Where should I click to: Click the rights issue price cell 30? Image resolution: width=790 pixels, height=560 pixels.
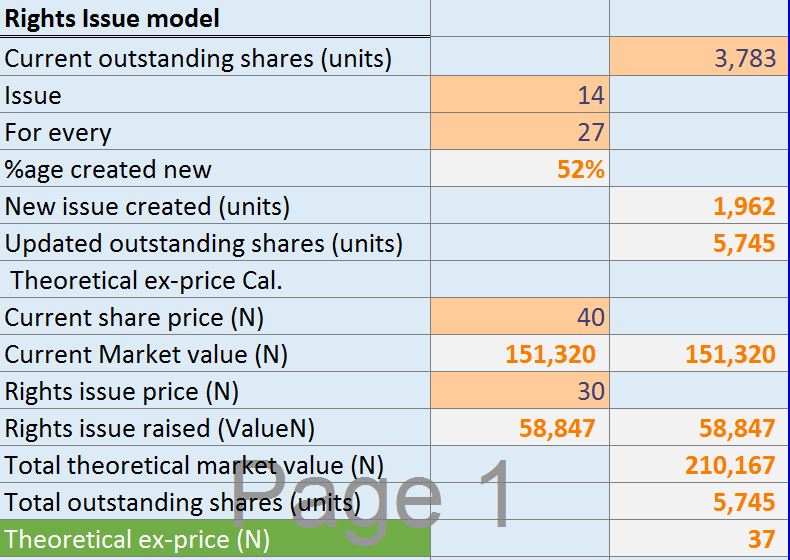click(519, 391)
